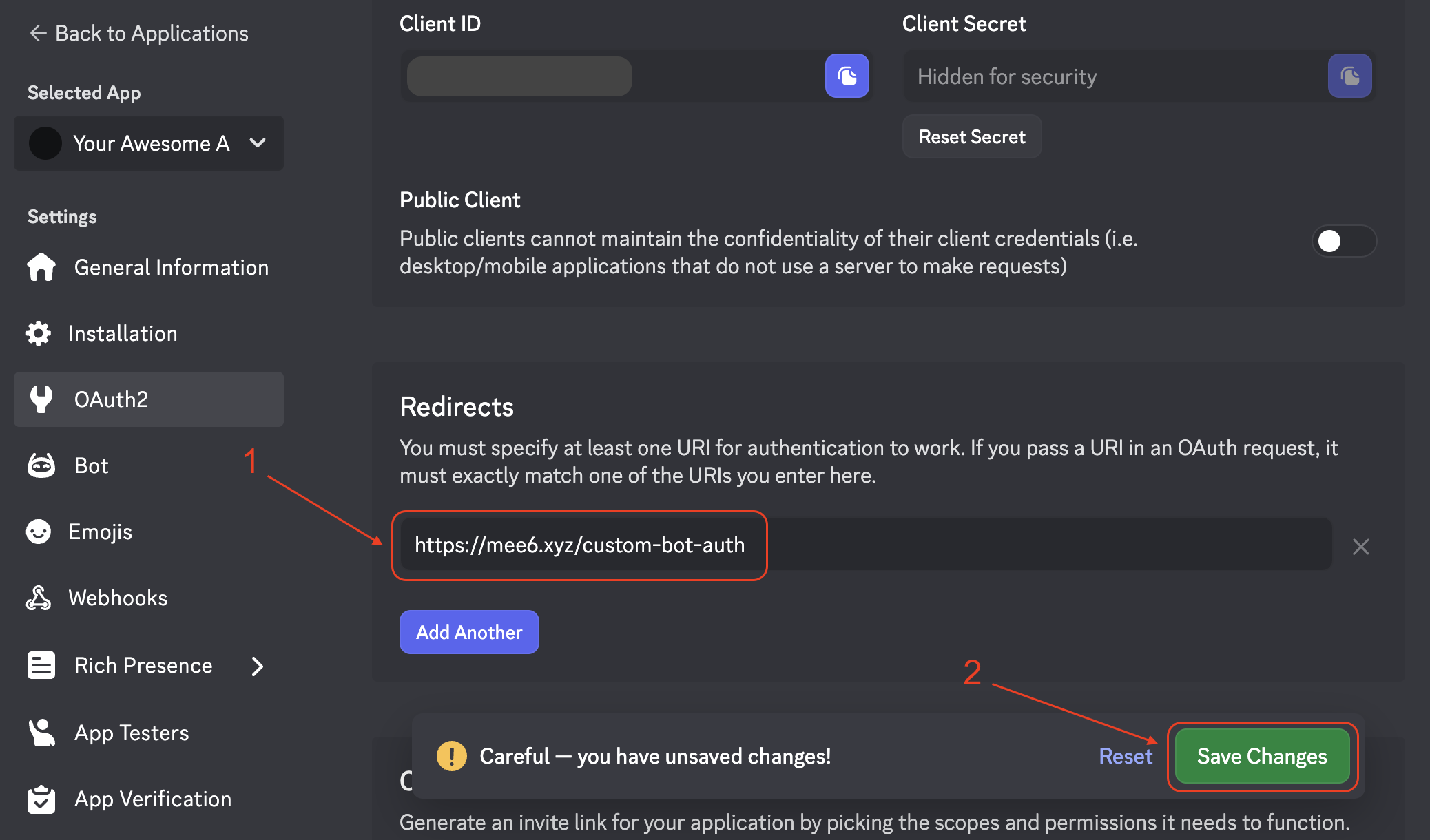The height and width of the screenshot is (840, 1430).
Task: Remove the redirect URI with X
Action: tap(1360, 547)
